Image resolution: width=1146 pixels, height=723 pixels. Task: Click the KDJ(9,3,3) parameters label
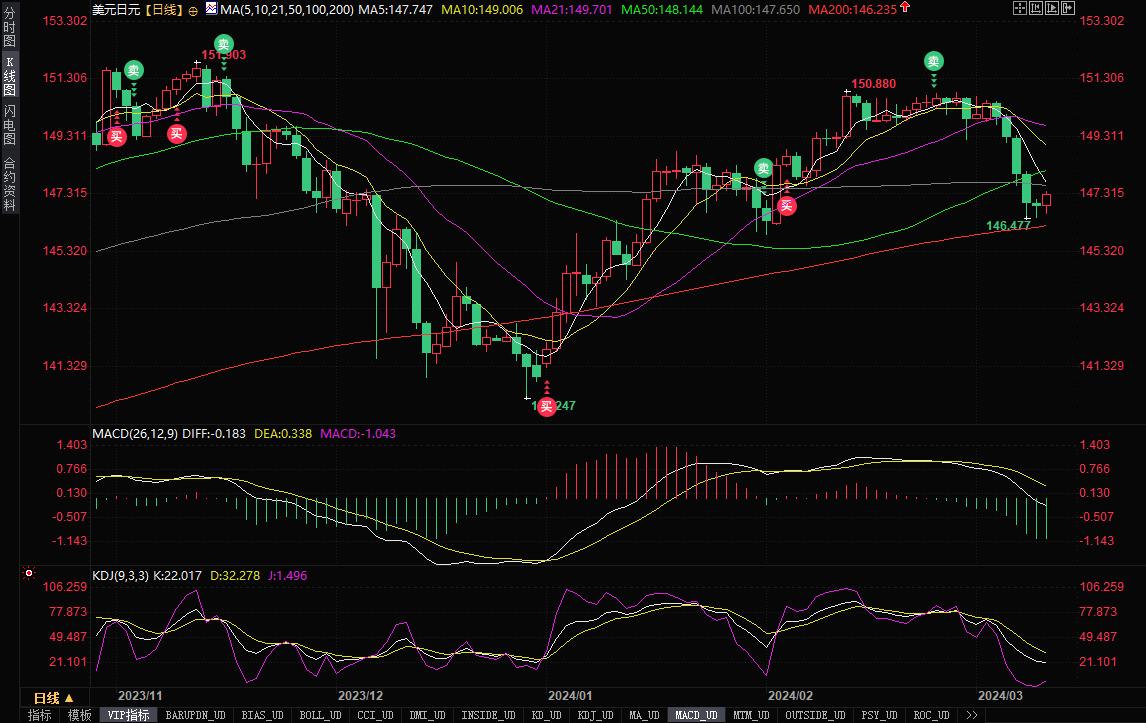[121, 575]
